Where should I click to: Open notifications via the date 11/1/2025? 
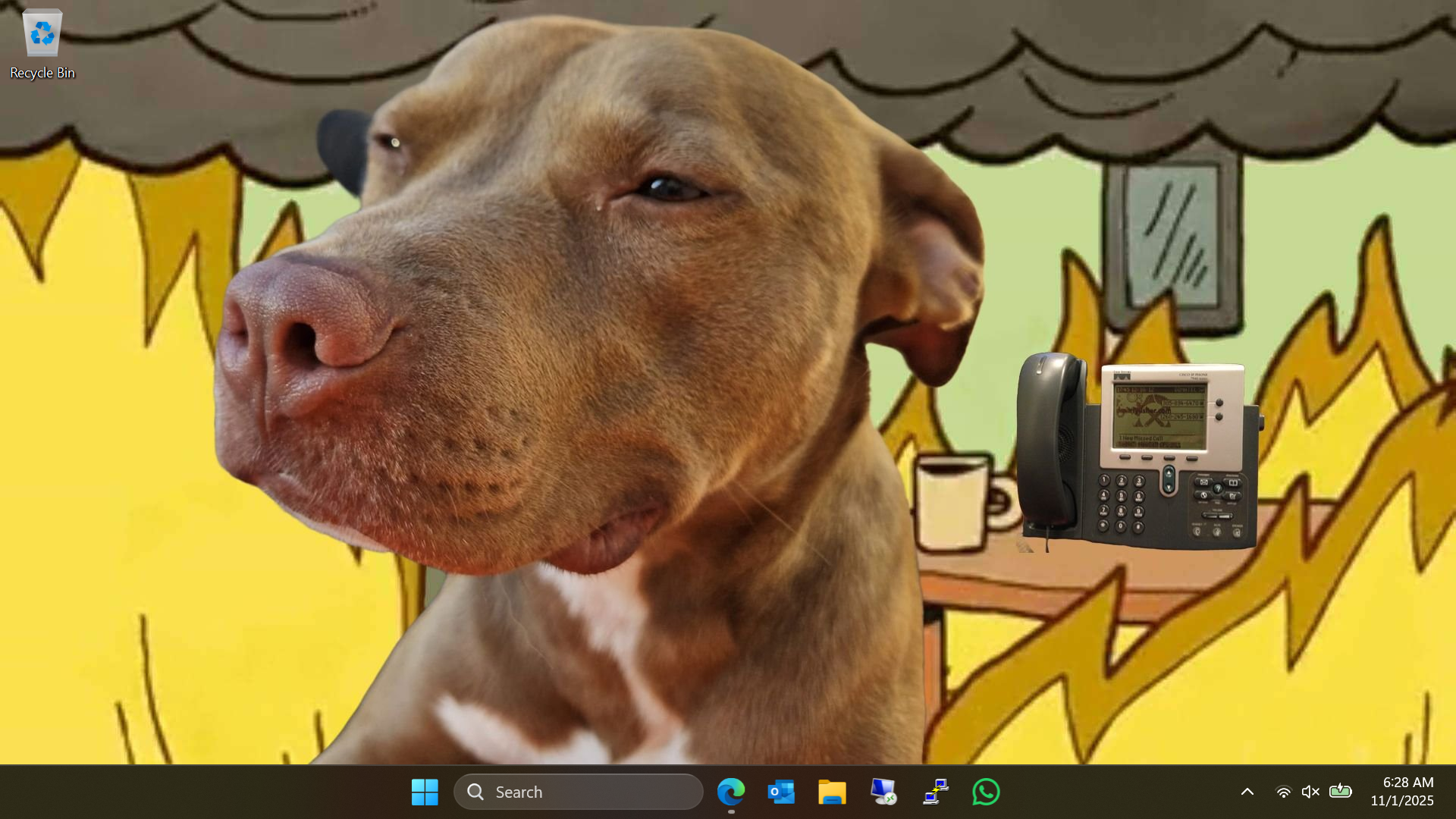click(x=1401, y=800)
